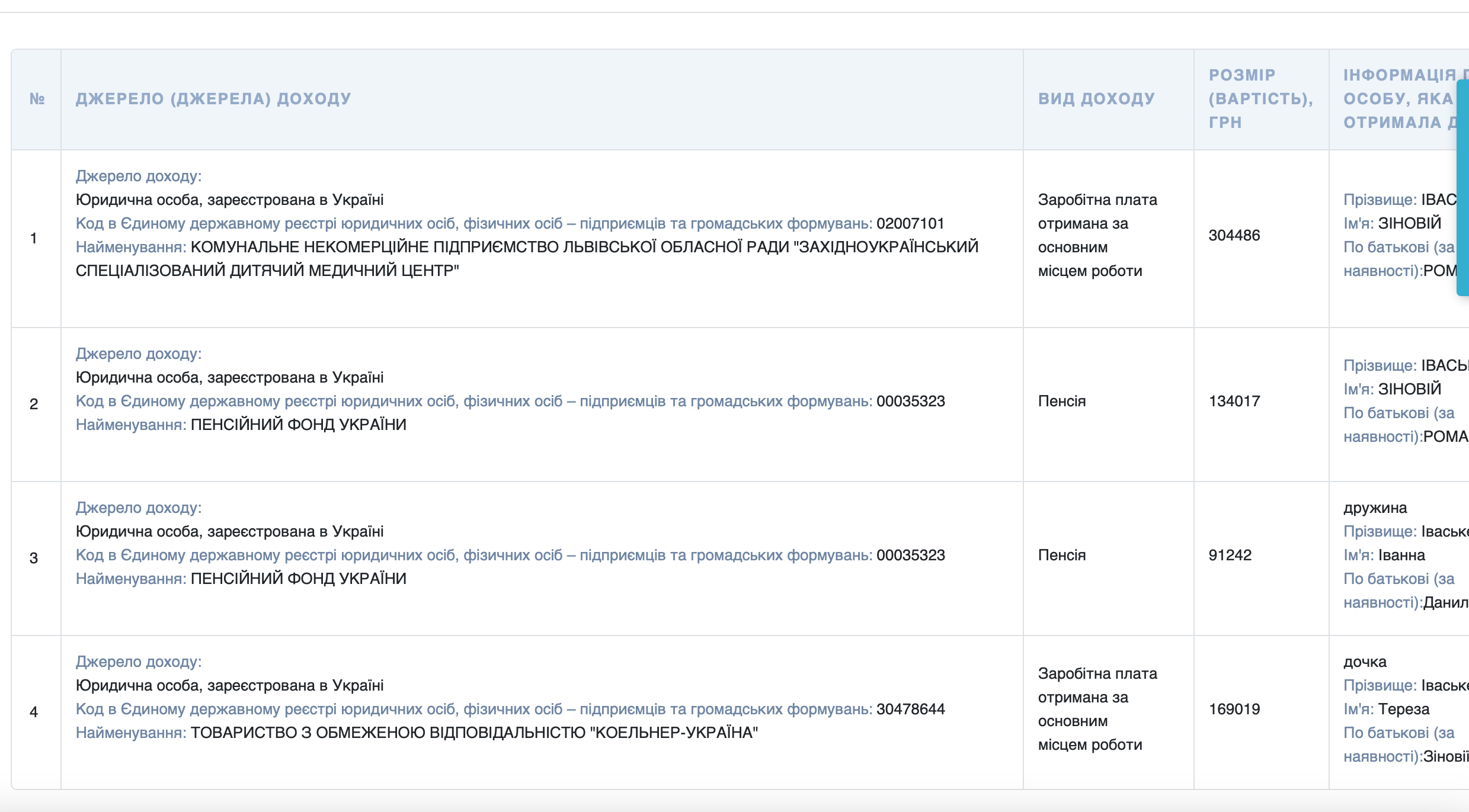Image resolution: width=1469 pixels, height=812 pixels.
Task: Click the teal side panel tab
Action: point(1462,187)
